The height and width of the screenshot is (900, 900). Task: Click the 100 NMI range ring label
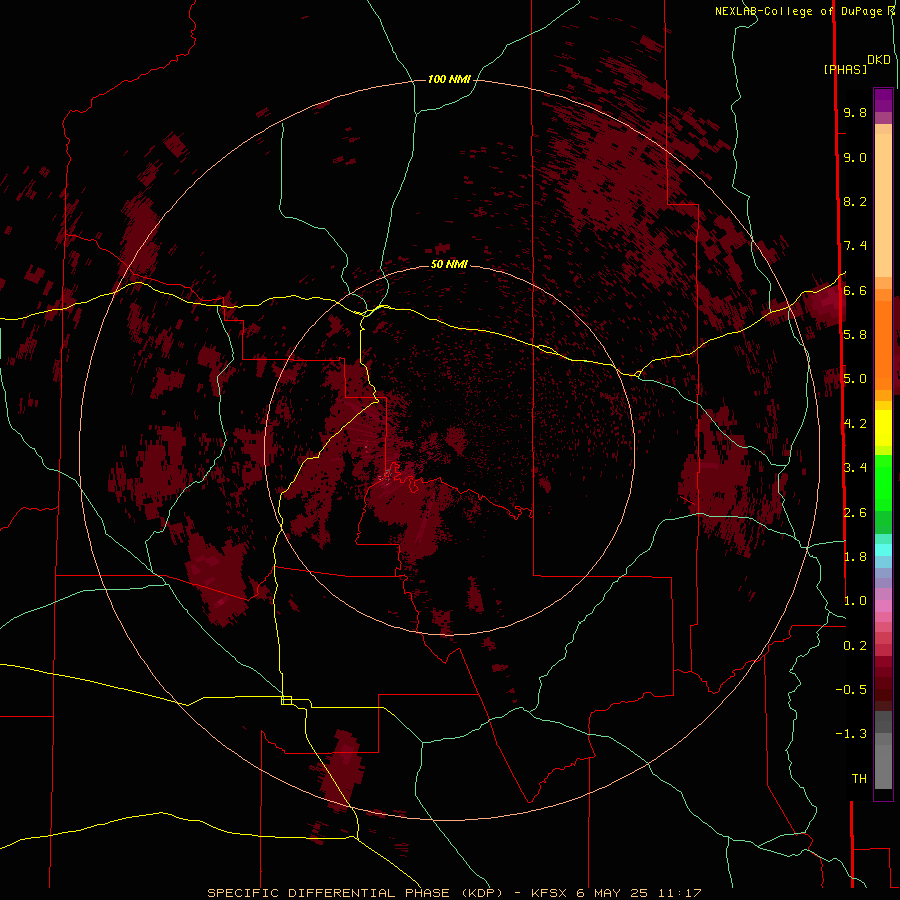tap(449, 79)
